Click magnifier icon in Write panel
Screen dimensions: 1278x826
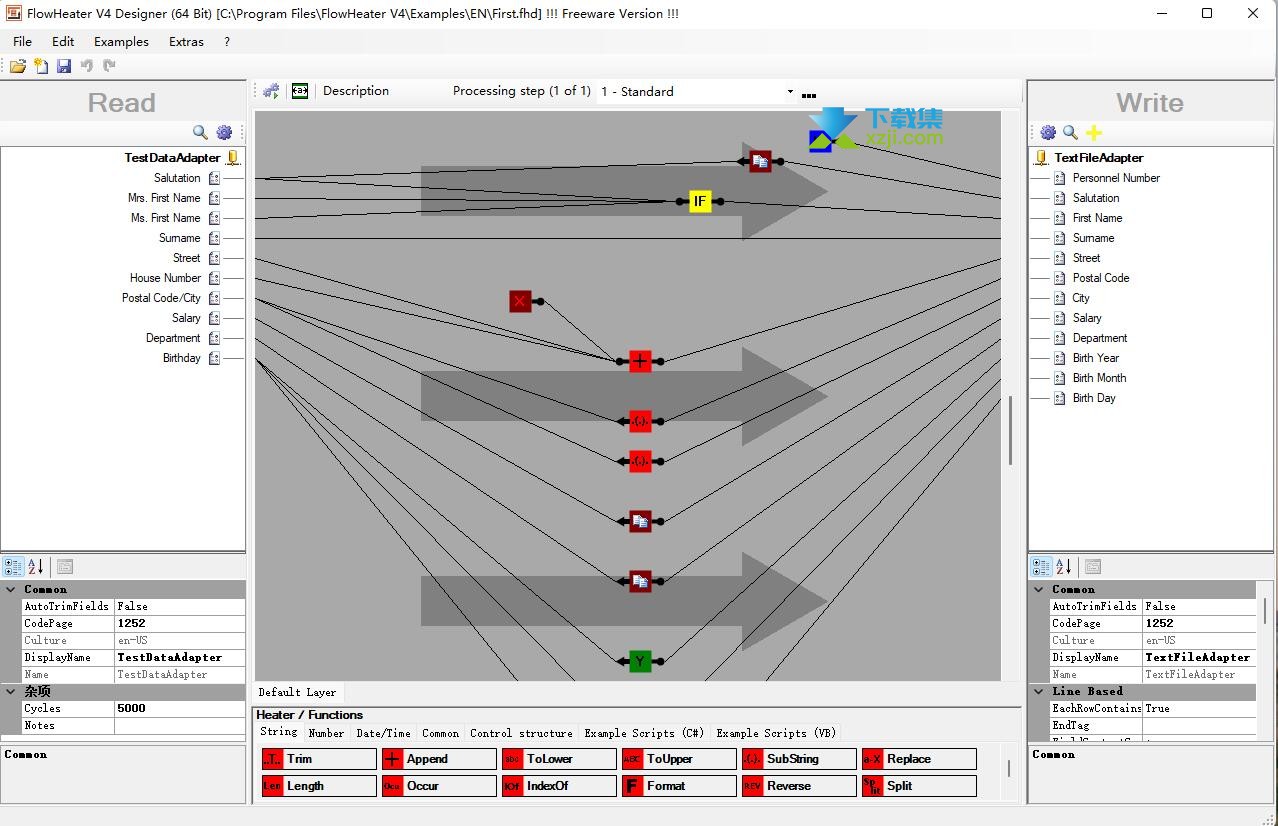pos(1071,132)
